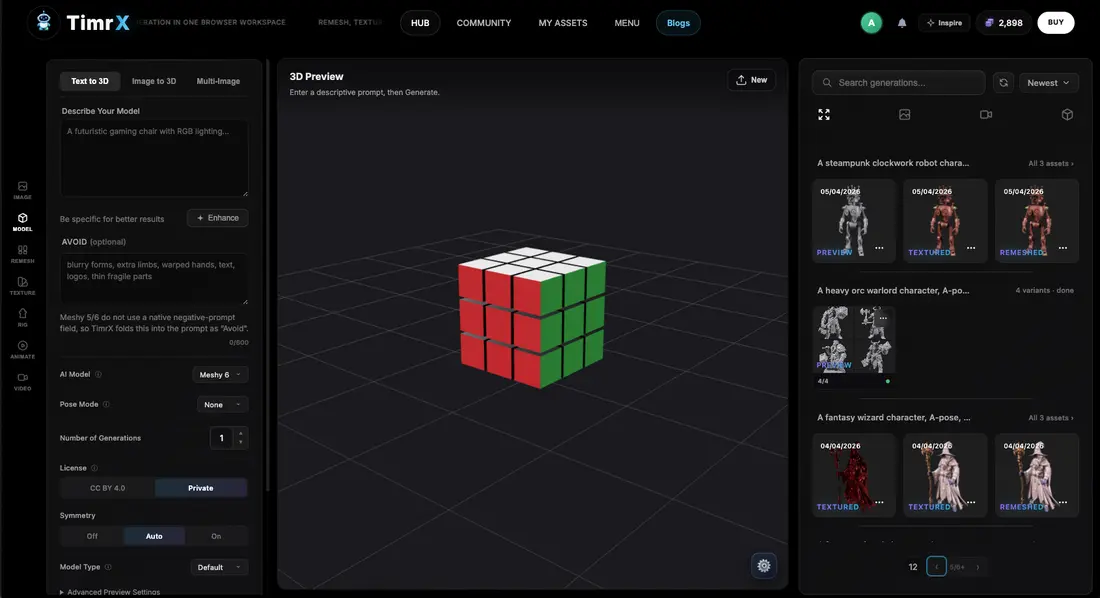This screenshot has width=1100, height=598.
Task: Open the Video tool in sidebar
Action: pyautogui.click(x=22, y=381)
